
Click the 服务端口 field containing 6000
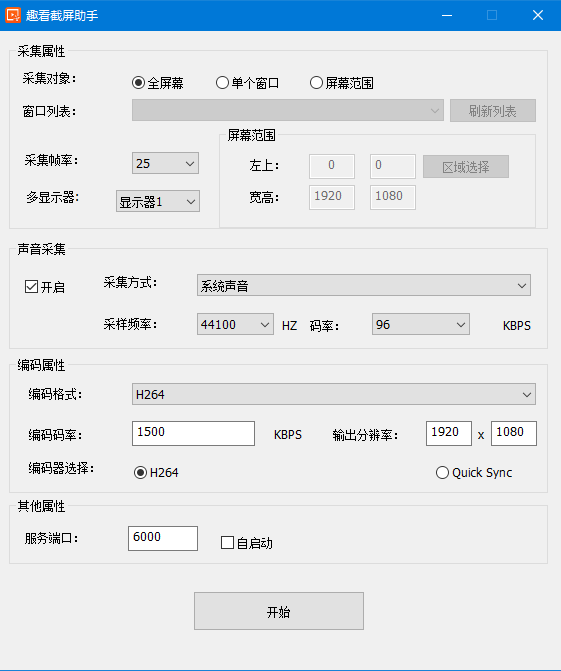pyautogui.click(x=163, y=538)
